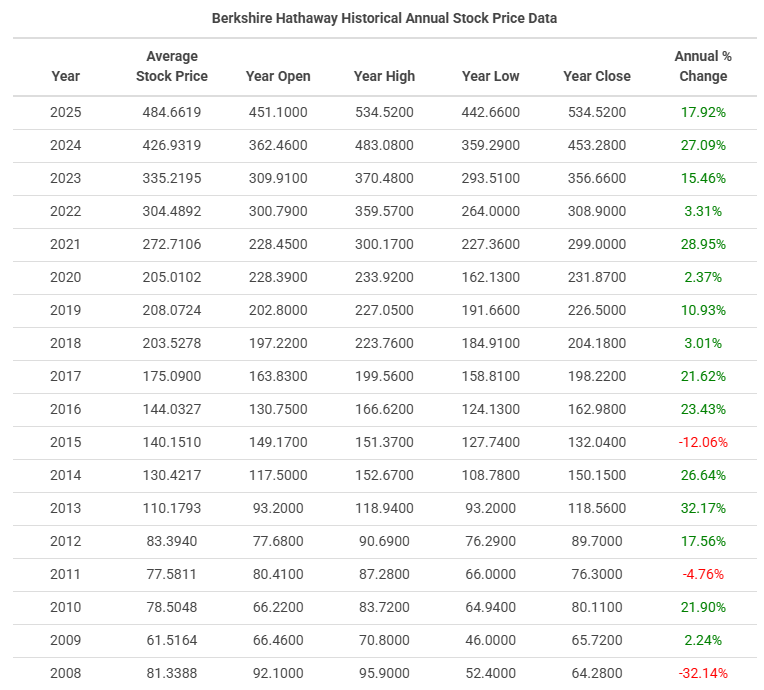Select the 2025 year cell
Screen dimensions: 764x690
[66, 112]
